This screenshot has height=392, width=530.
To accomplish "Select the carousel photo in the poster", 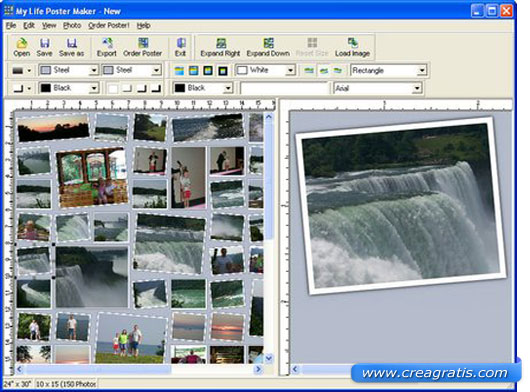I will pyautogui.click(x=92, y=177).
